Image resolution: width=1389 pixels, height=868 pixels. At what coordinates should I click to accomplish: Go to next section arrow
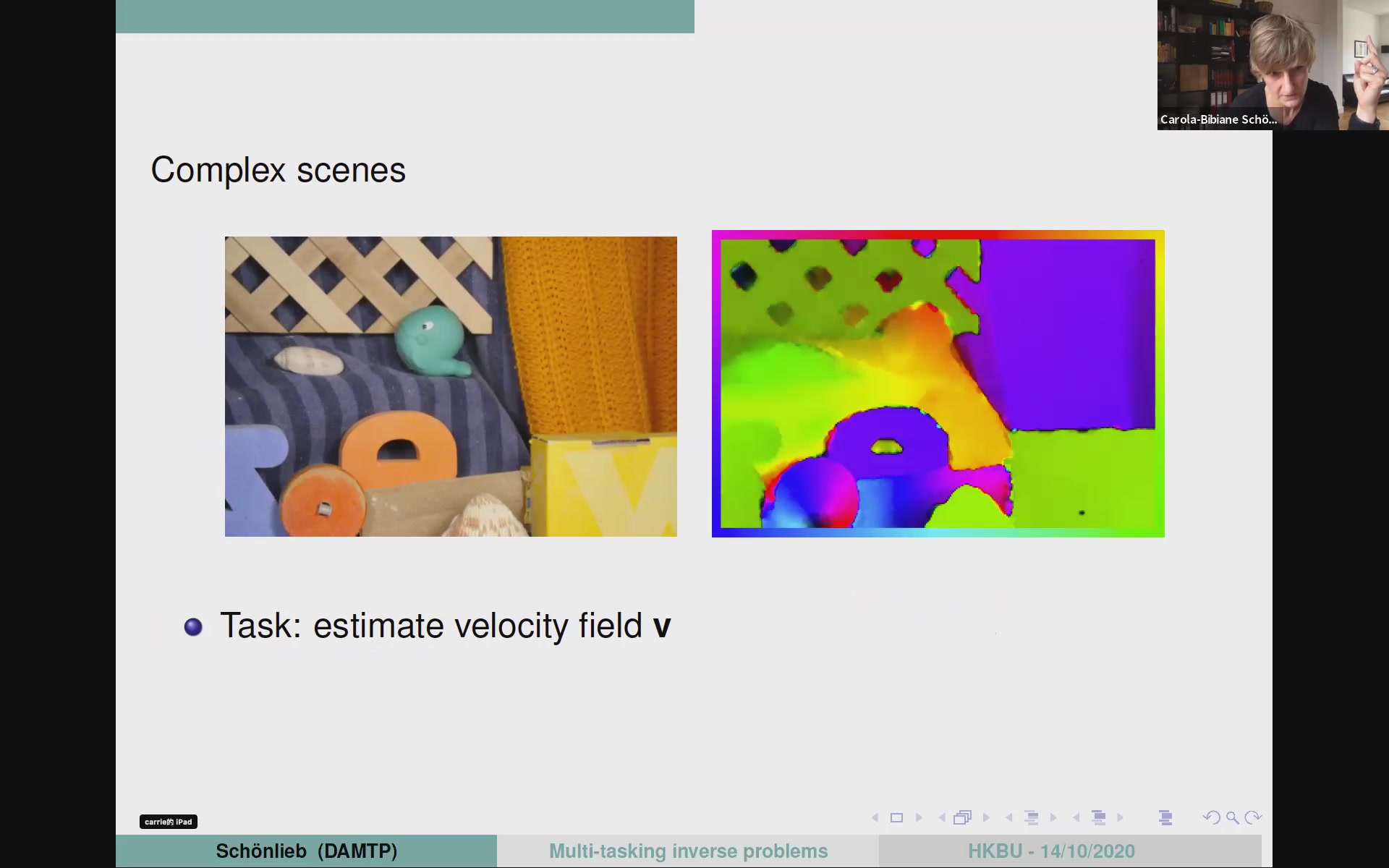pyautogui.click(x=1121, y=817)
